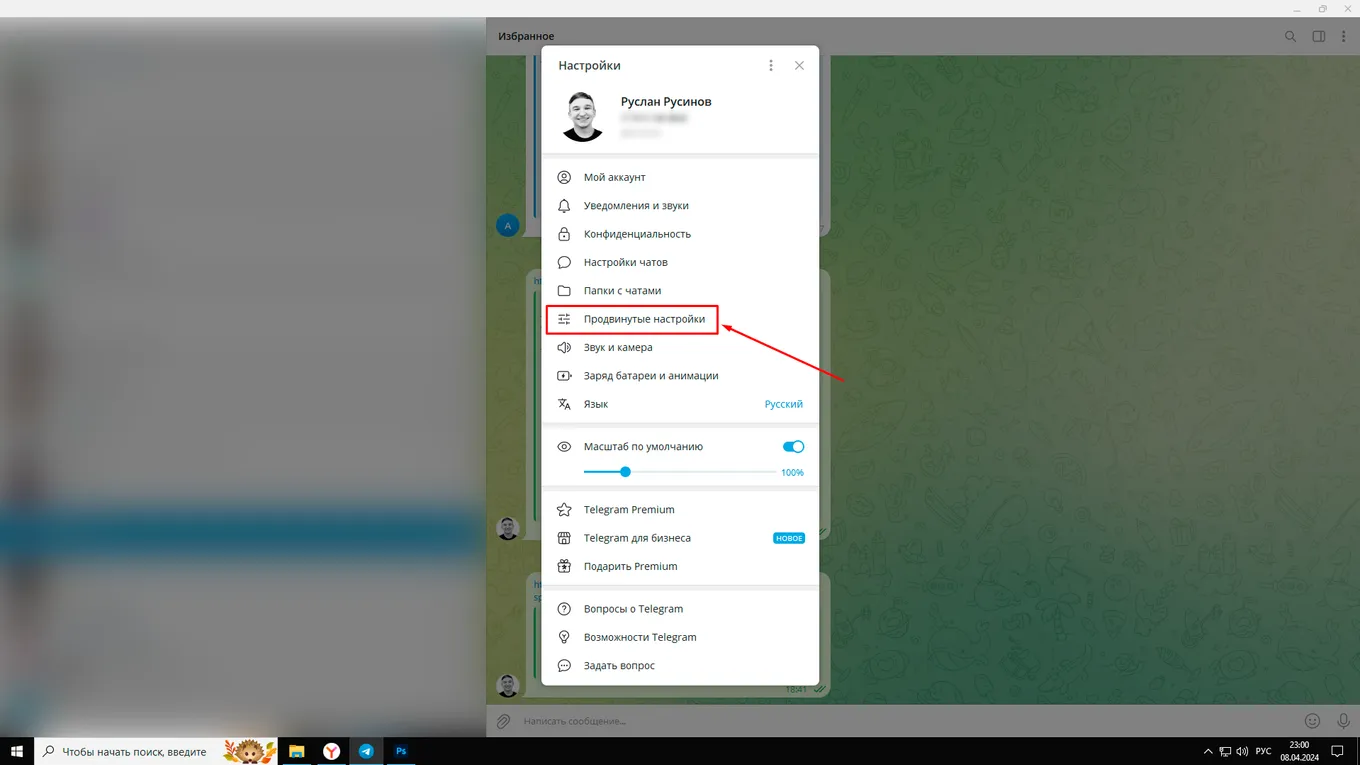The image size is (1360, 765).
Task: Open Возможности Telegram
Action: (680, 637)
